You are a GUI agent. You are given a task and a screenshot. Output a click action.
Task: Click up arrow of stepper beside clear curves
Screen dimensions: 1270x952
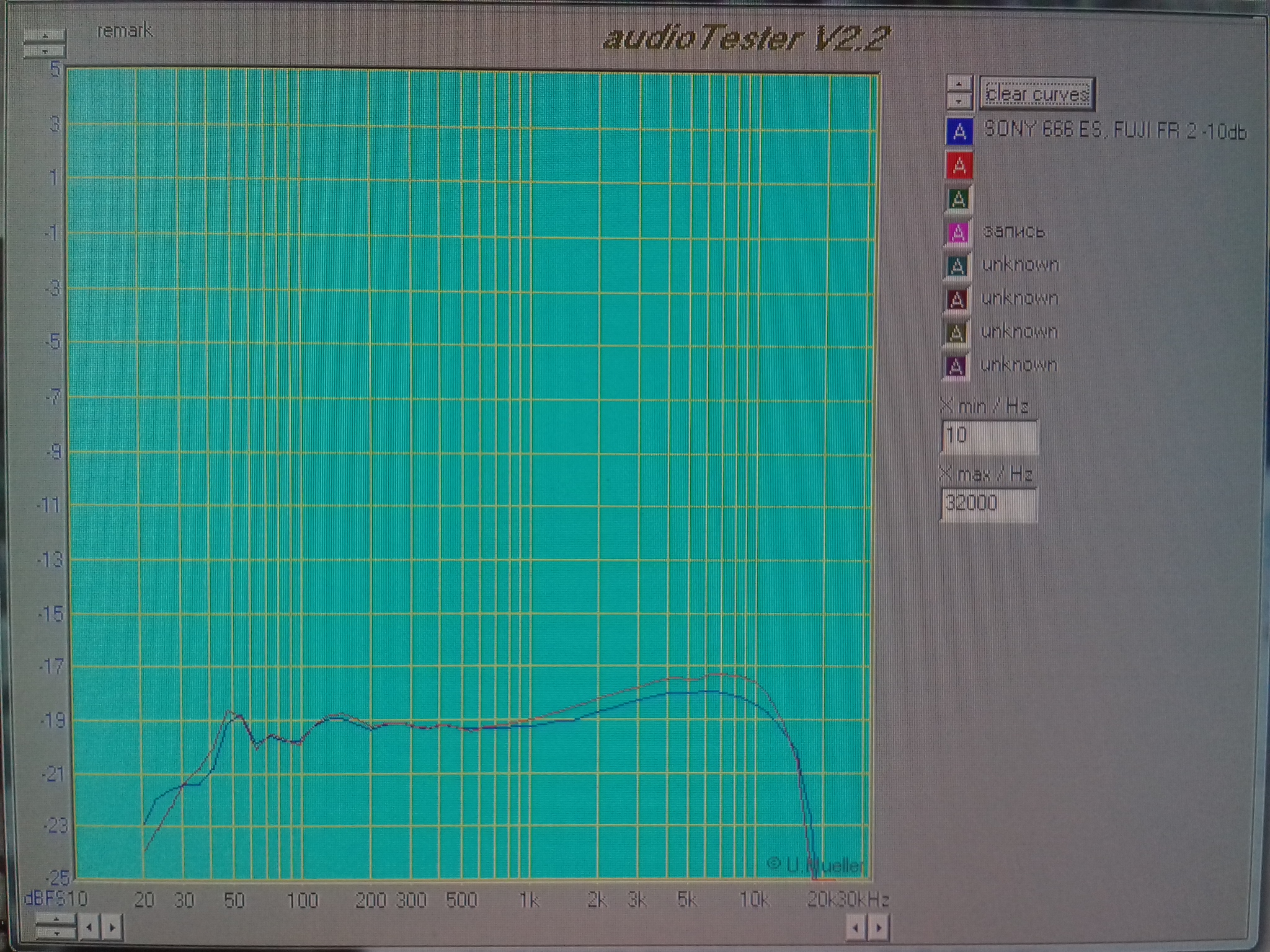(x=959, y=84)
